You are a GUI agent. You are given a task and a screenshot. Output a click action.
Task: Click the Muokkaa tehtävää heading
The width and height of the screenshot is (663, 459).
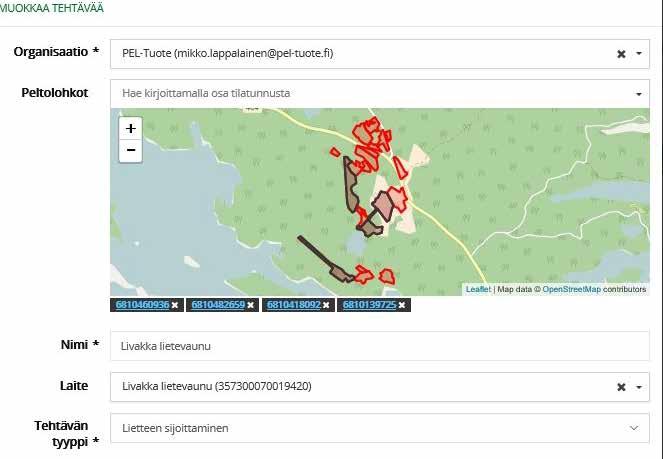pyautogui.click(x=52, y=8)
